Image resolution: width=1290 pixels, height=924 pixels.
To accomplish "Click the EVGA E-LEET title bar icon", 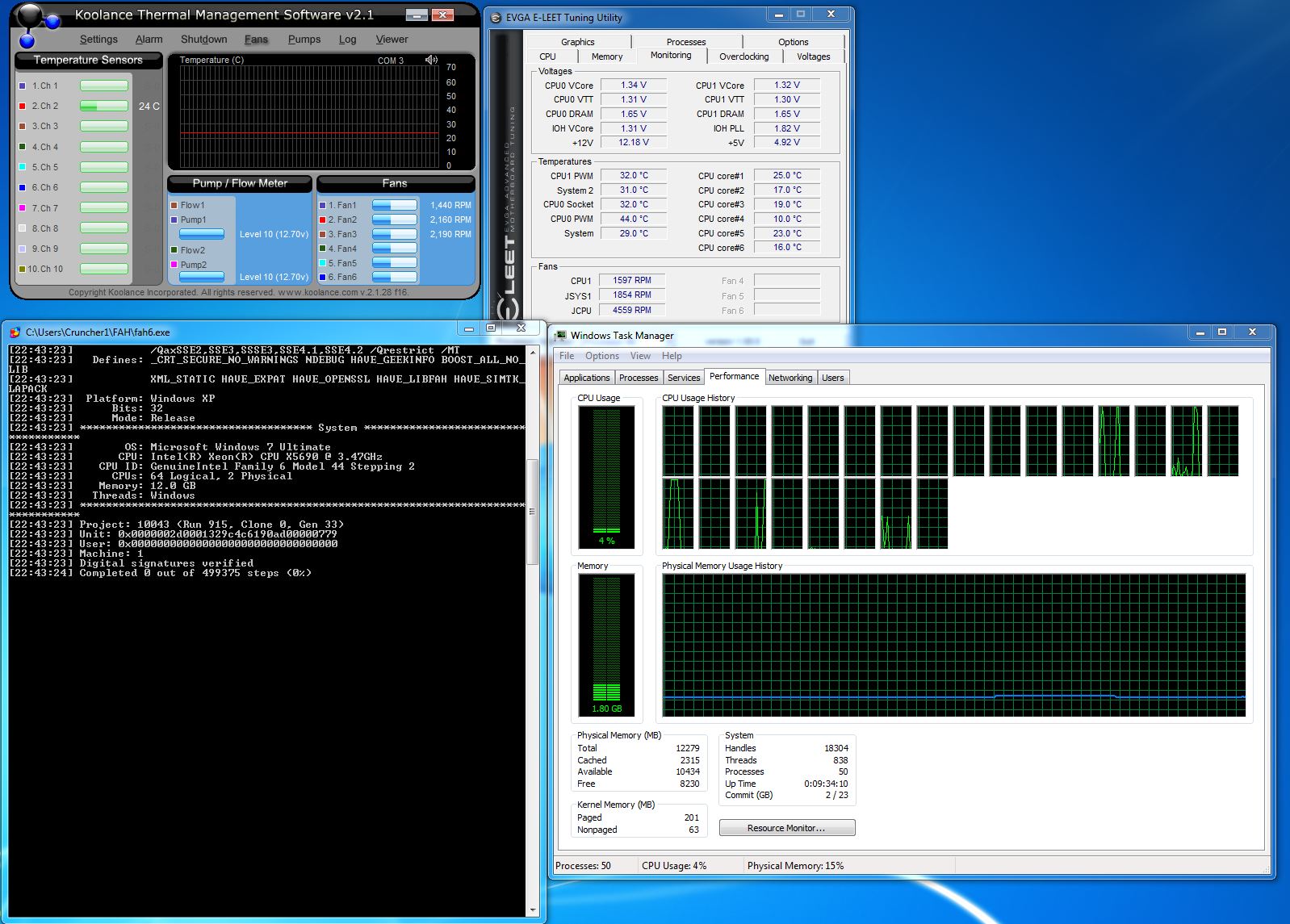I will click(x=496, y=17).
